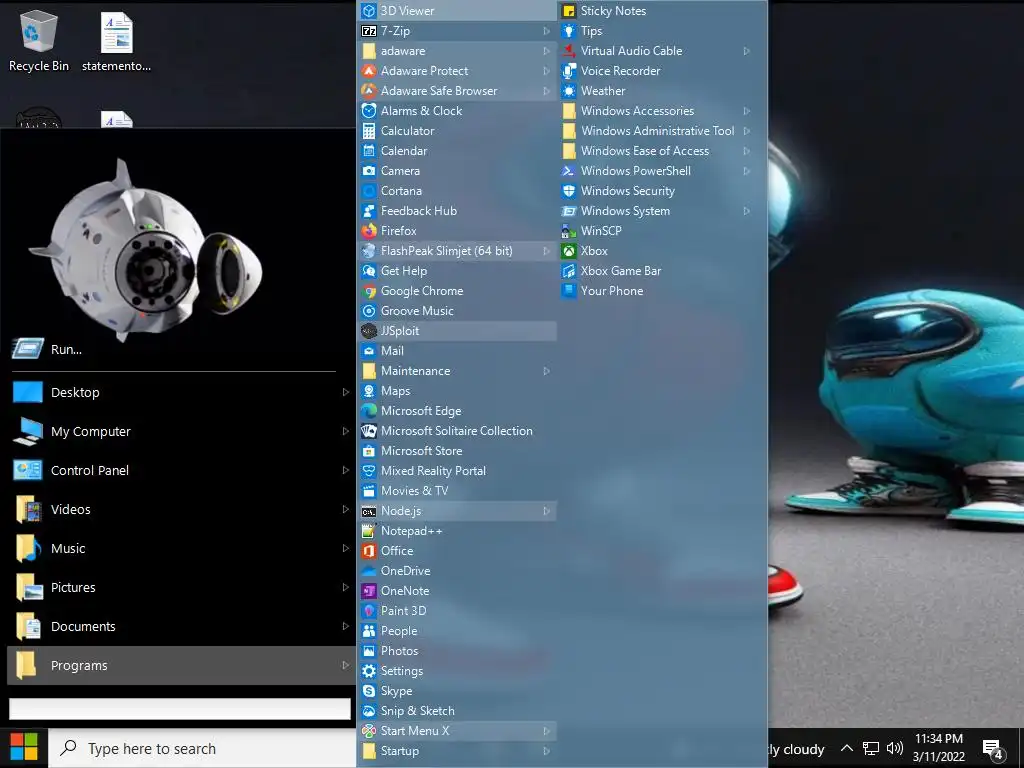1024x768 pixels.
Task: Click the Your Phone icon
Action: [x=569, y=291]
